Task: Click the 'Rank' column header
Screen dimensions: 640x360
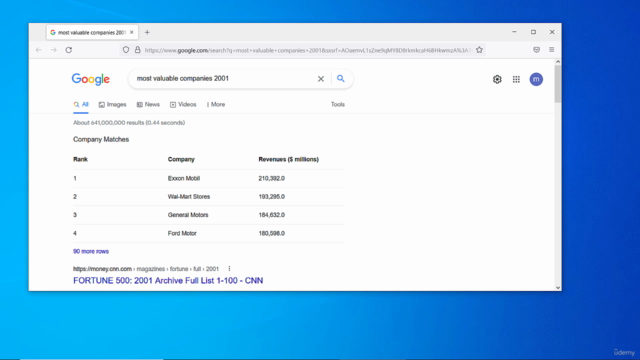Action: point(80,159)
